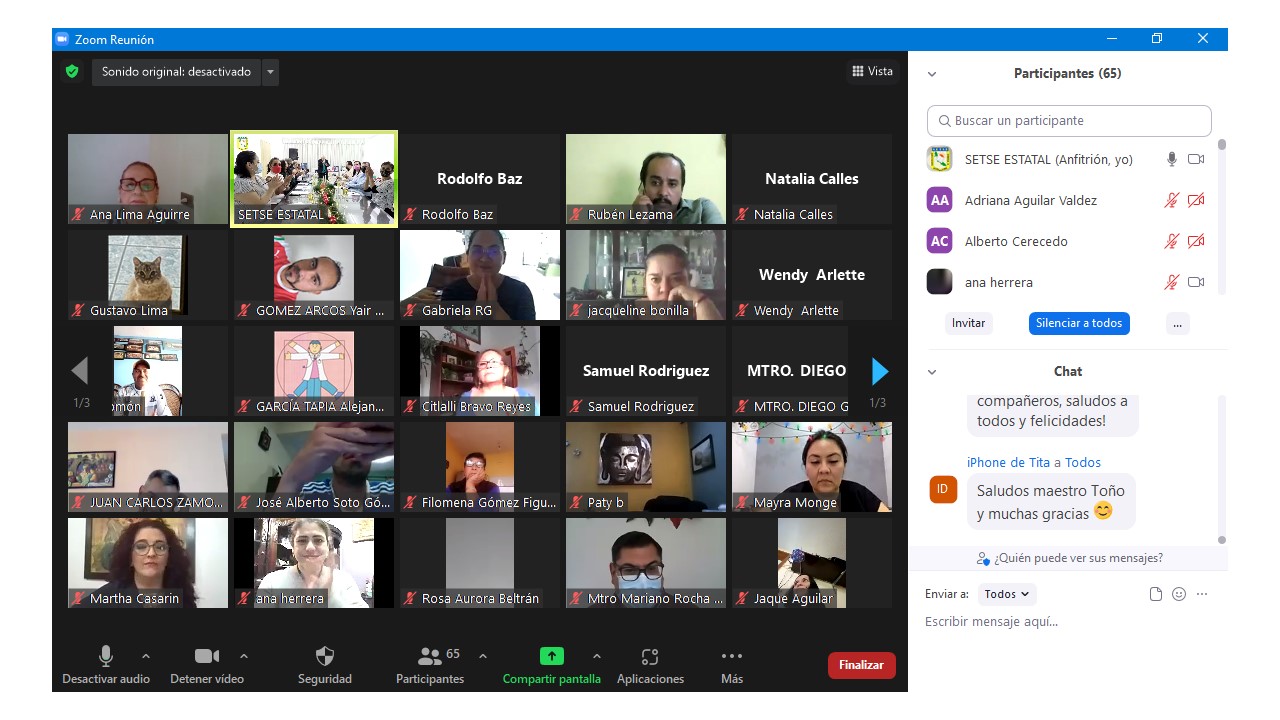The image size is (1280, 720).
Task: Select Ana Lima Aguirre video tile
Action: click(148, 179)
